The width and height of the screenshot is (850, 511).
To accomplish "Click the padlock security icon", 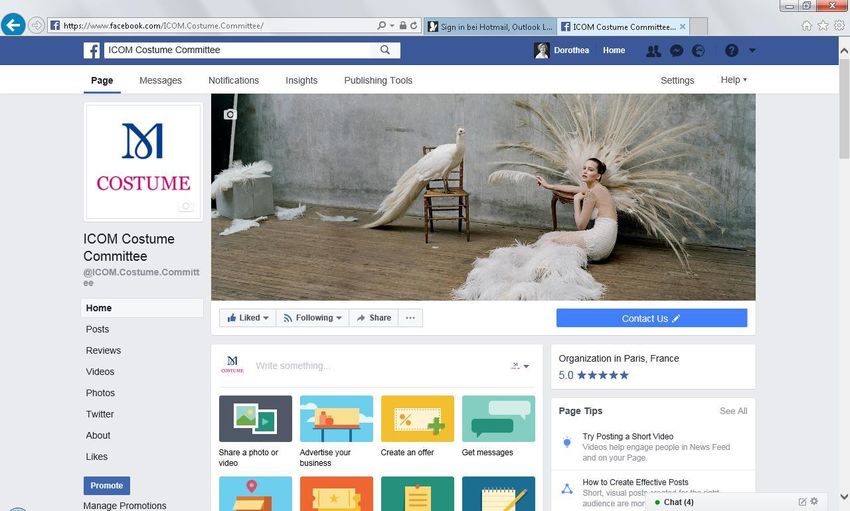I will point(403,25).
